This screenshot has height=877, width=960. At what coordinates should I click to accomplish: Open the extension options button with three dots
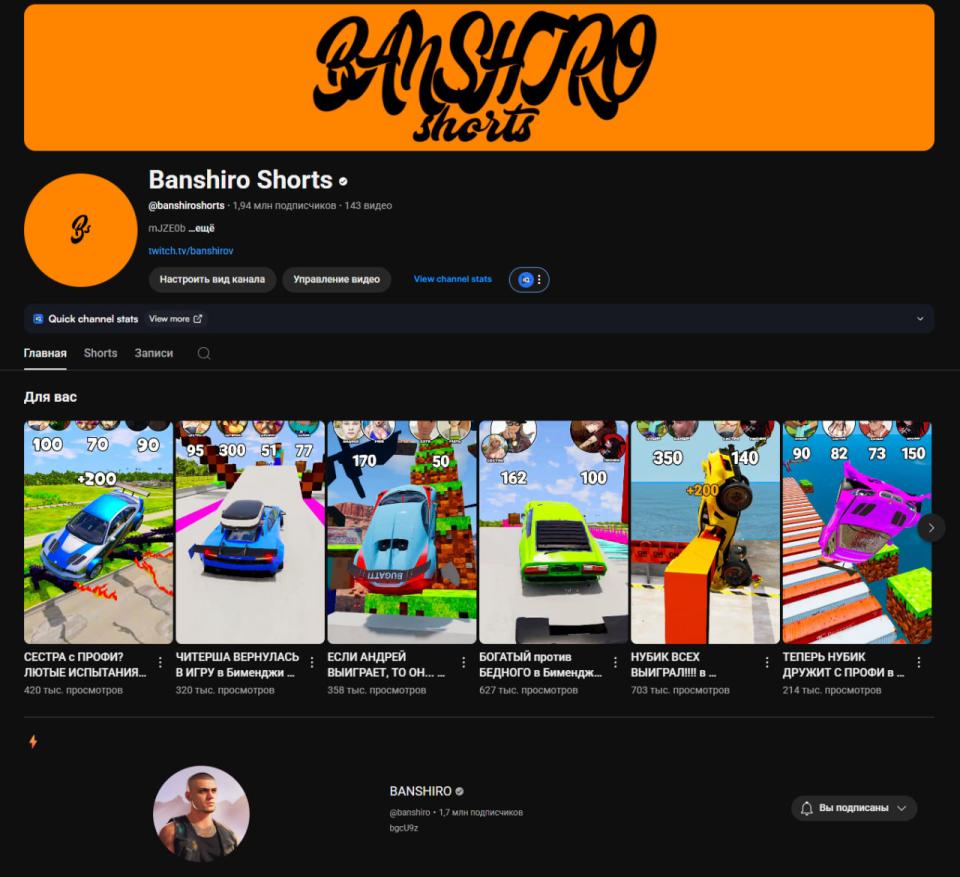[x=529, y=280]
